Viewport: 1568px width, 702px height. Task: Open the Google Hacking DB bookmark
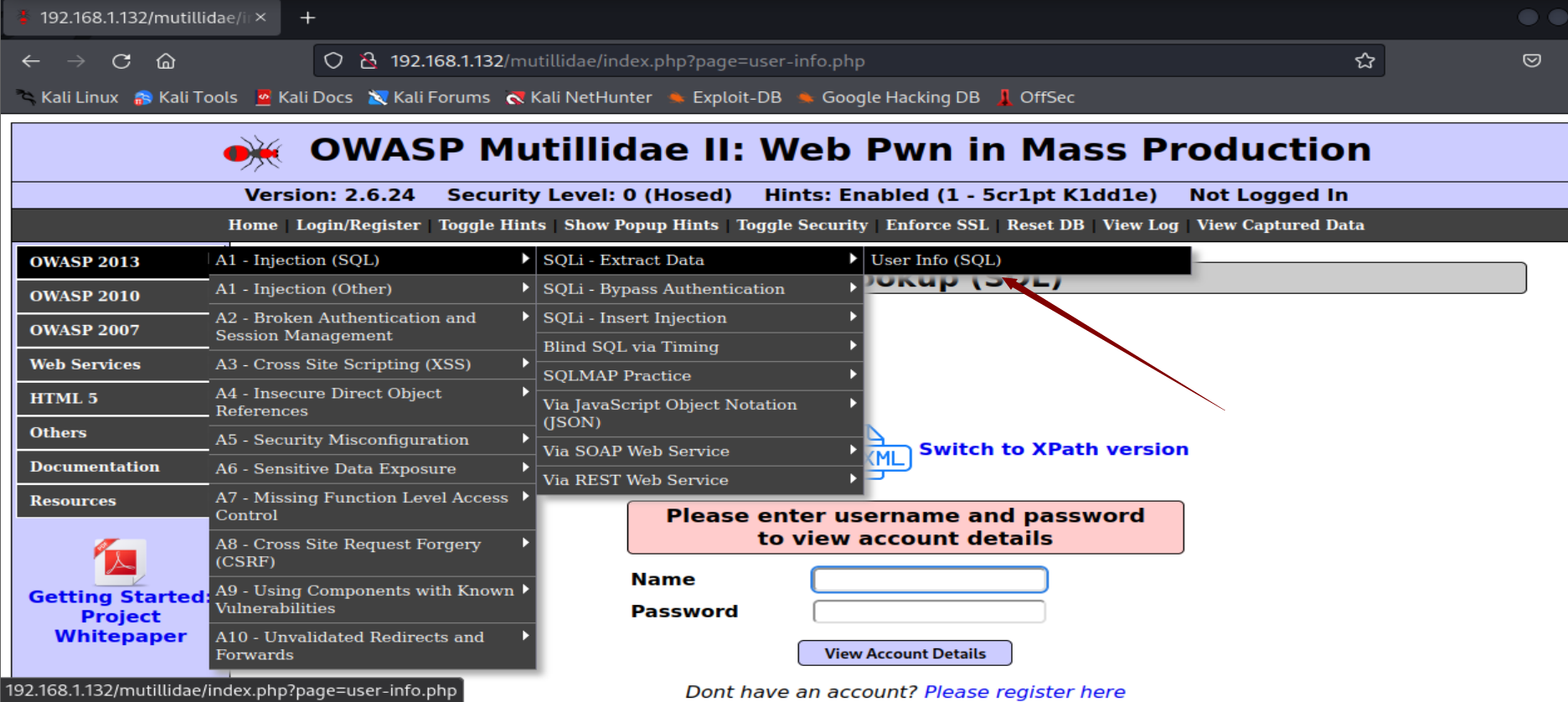click(889, 97)
